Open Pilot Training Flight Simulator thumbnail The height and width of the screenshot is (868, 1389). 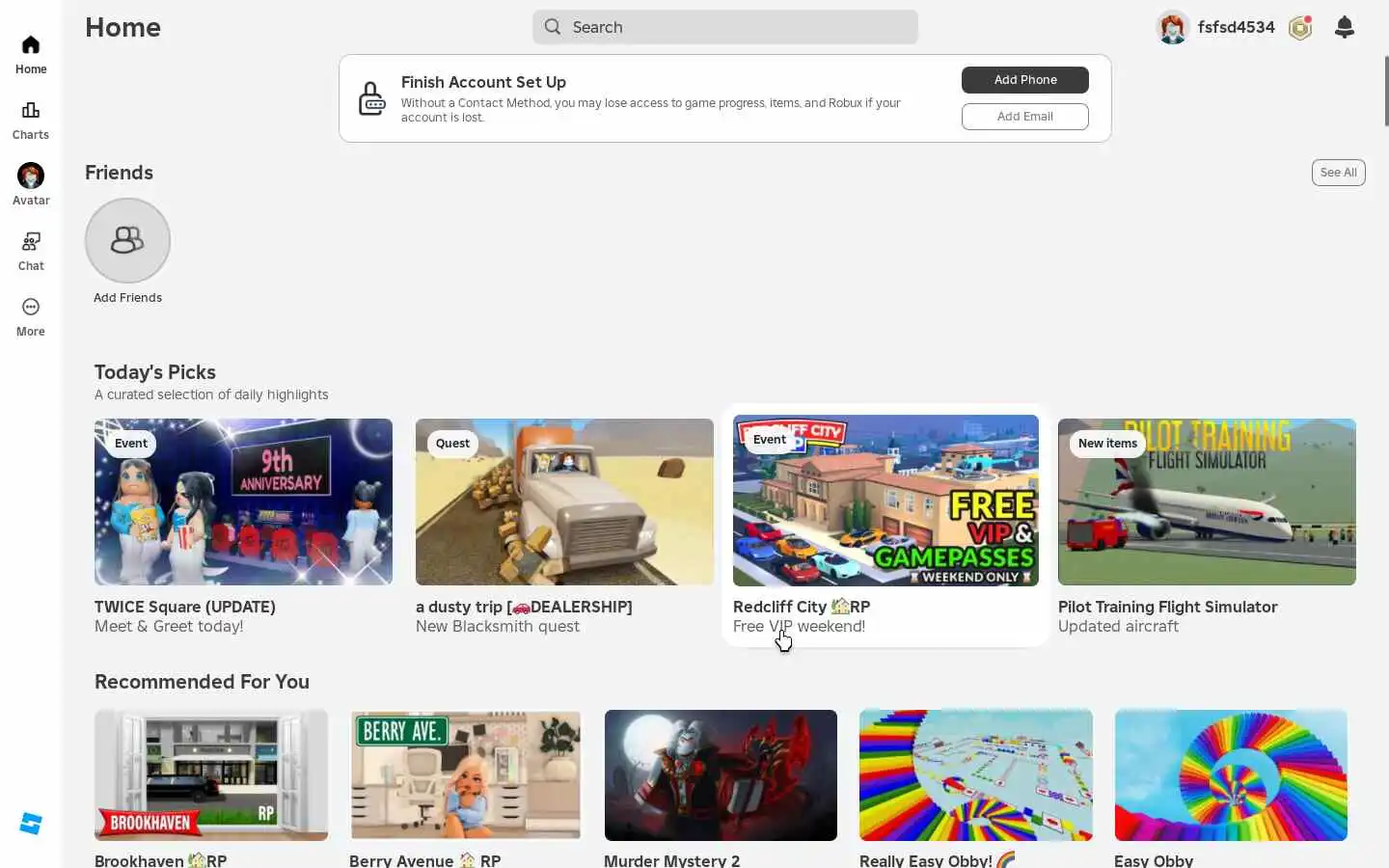[x=1207, y=502]
